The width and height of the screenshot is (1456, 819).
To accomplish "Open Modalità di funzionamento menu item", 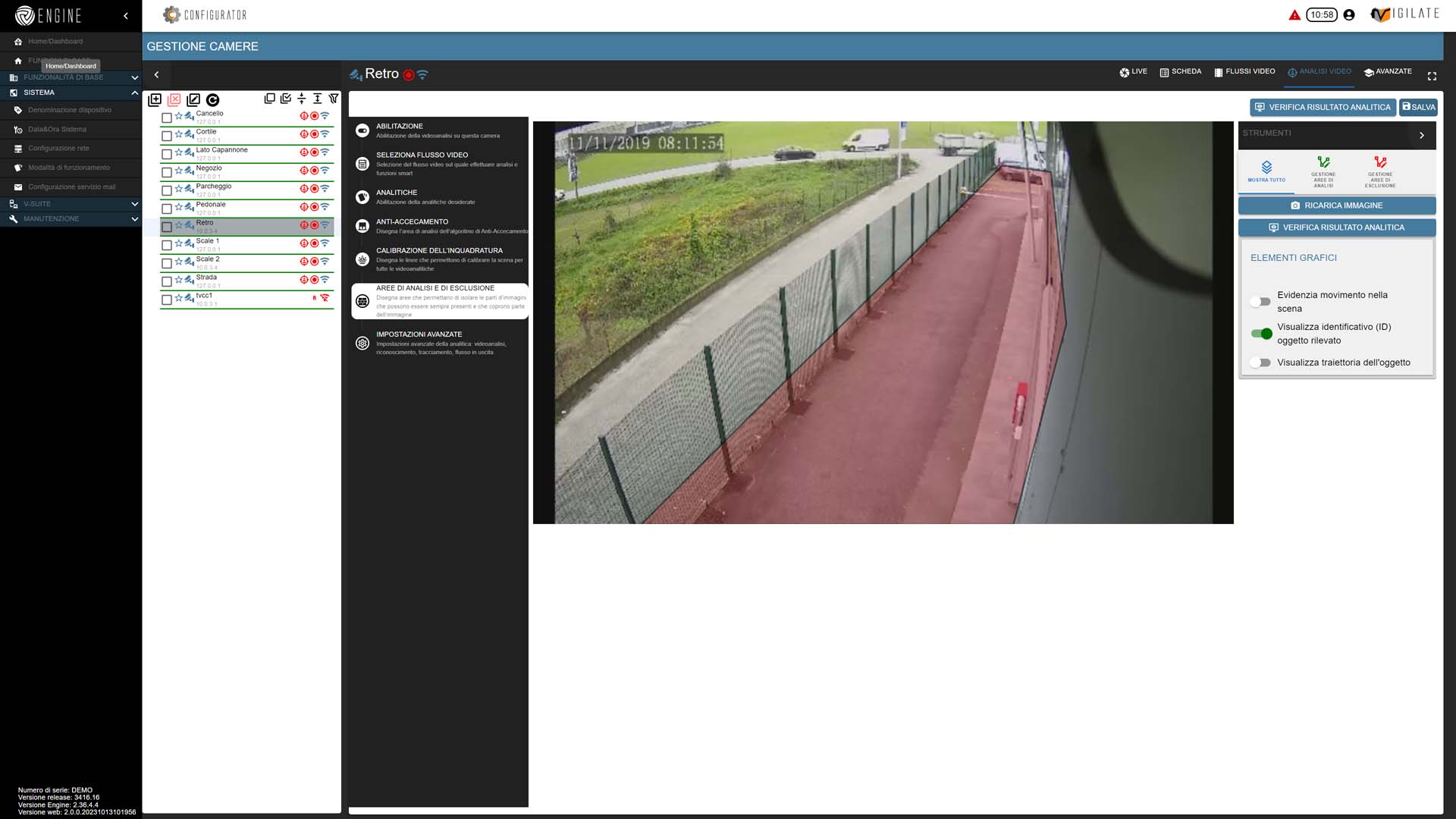I will (69, 168).
